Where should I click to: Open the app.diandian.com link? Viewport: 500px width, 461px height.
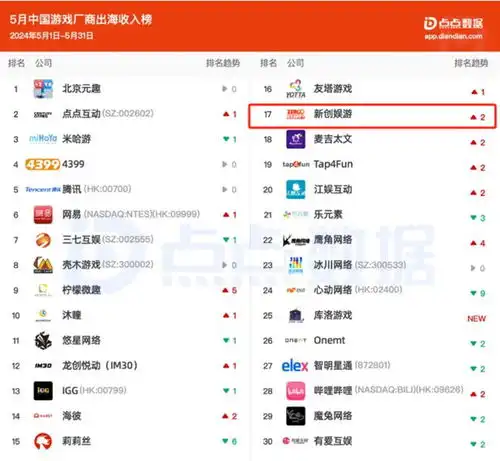click(x=453, y=36)
